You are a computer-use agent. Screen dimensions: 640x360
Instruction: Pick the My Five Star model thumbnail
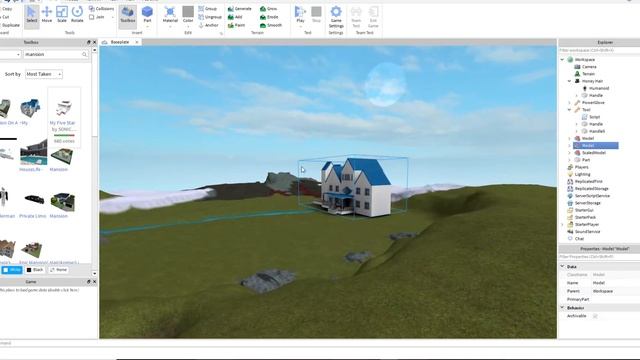click(x=64, y=108)
